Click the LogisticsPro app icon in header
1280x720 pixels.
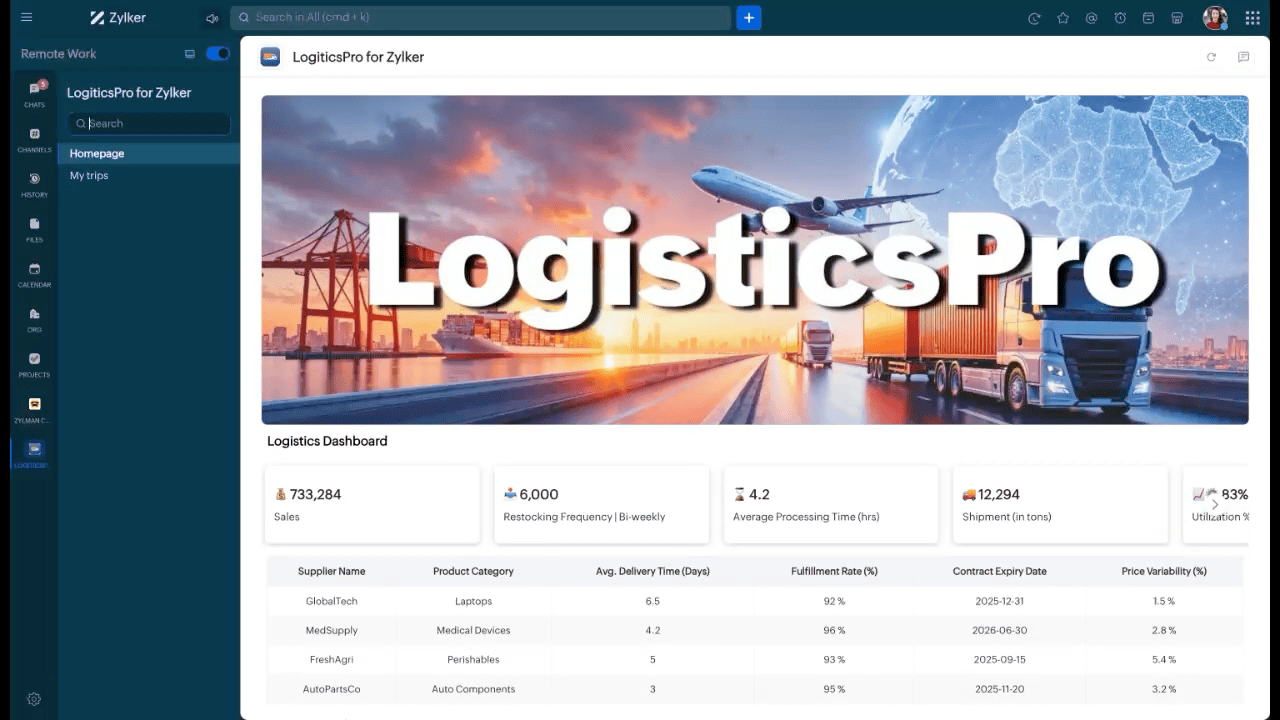[270, 57]
